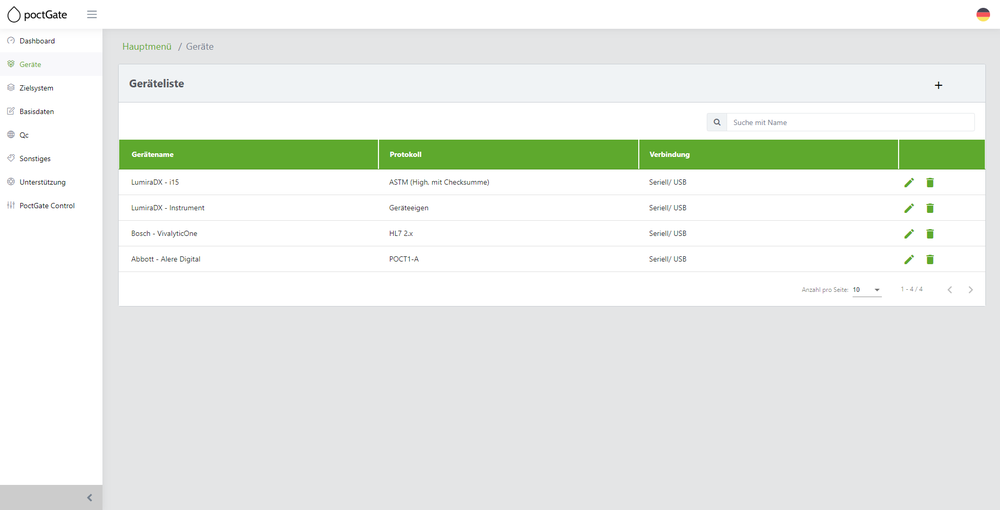Add a new device with plus icon
Image resolution: width=1000 pixels, height=510 pixels.
938,85
